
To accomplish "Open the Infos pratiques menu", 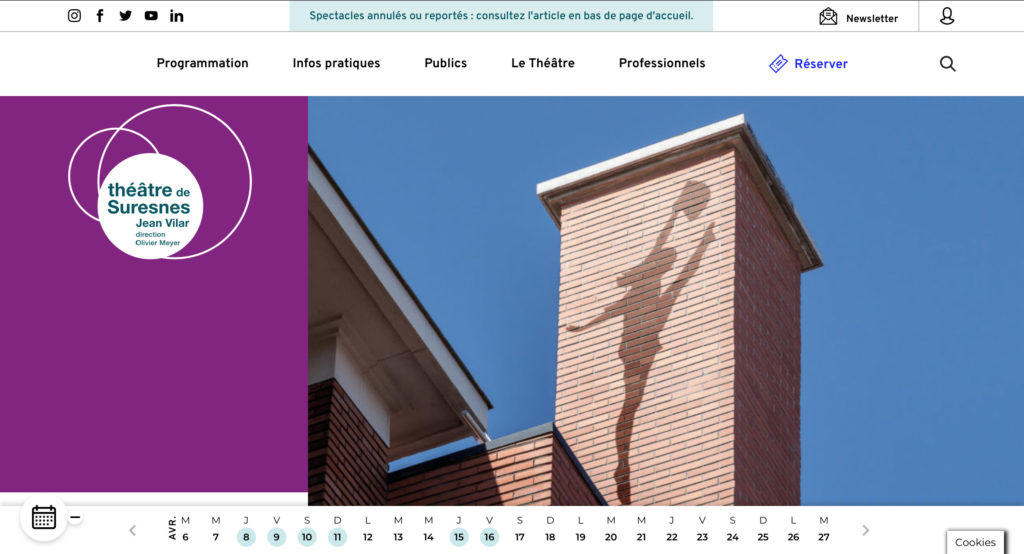I will pyautogui.click(x=336, y=63).
